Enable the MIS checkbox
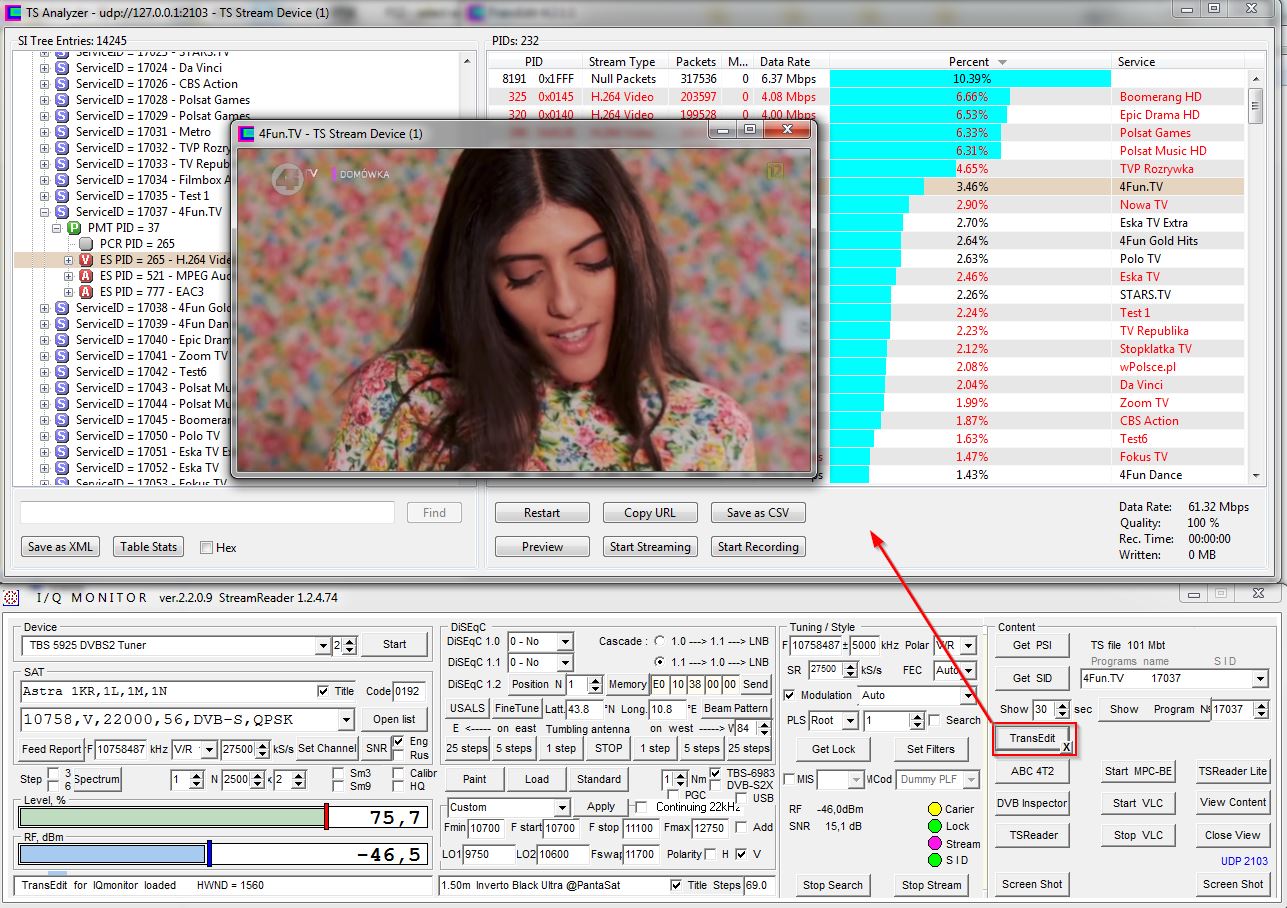1287x908 pixels. click(x=791, y=779)
